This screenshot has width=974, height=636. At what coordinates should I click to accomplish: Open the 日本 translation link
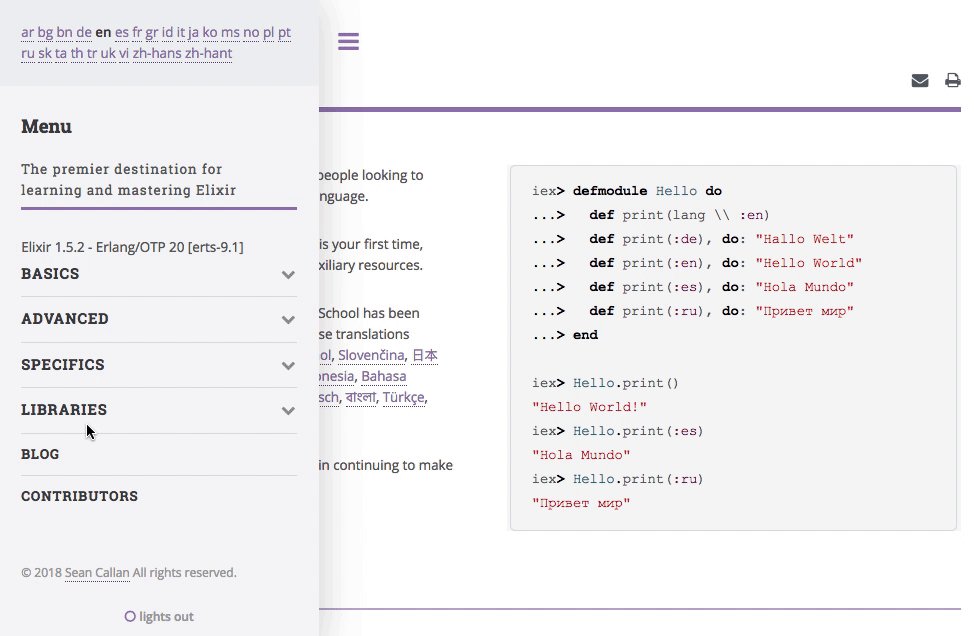click(x=426, y=355)
